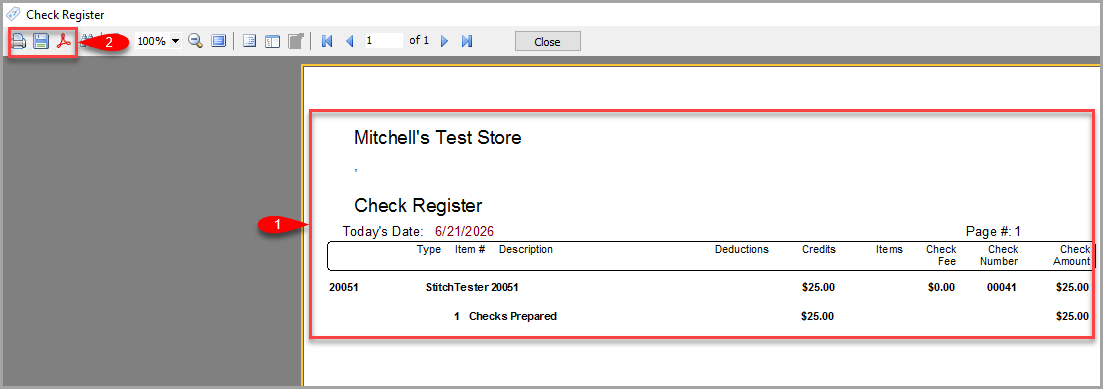This screenshot has width=1103, height=389.
Task: Save the report with the floppy disk icon
Action: (x=41, y=42)
